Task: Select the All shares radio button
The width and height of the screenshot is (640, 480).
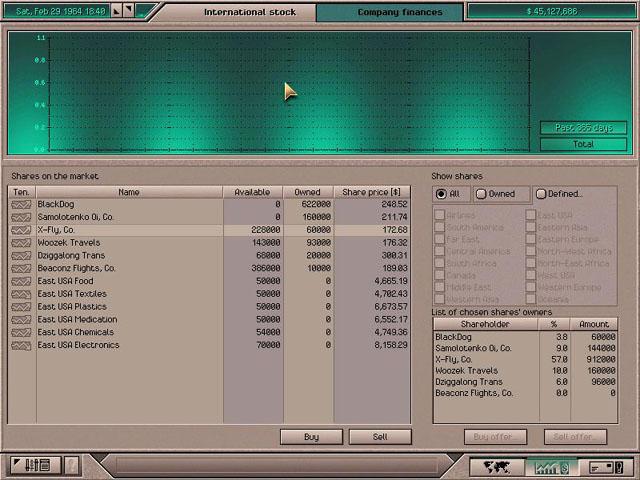Action: (x=441, y=194)
